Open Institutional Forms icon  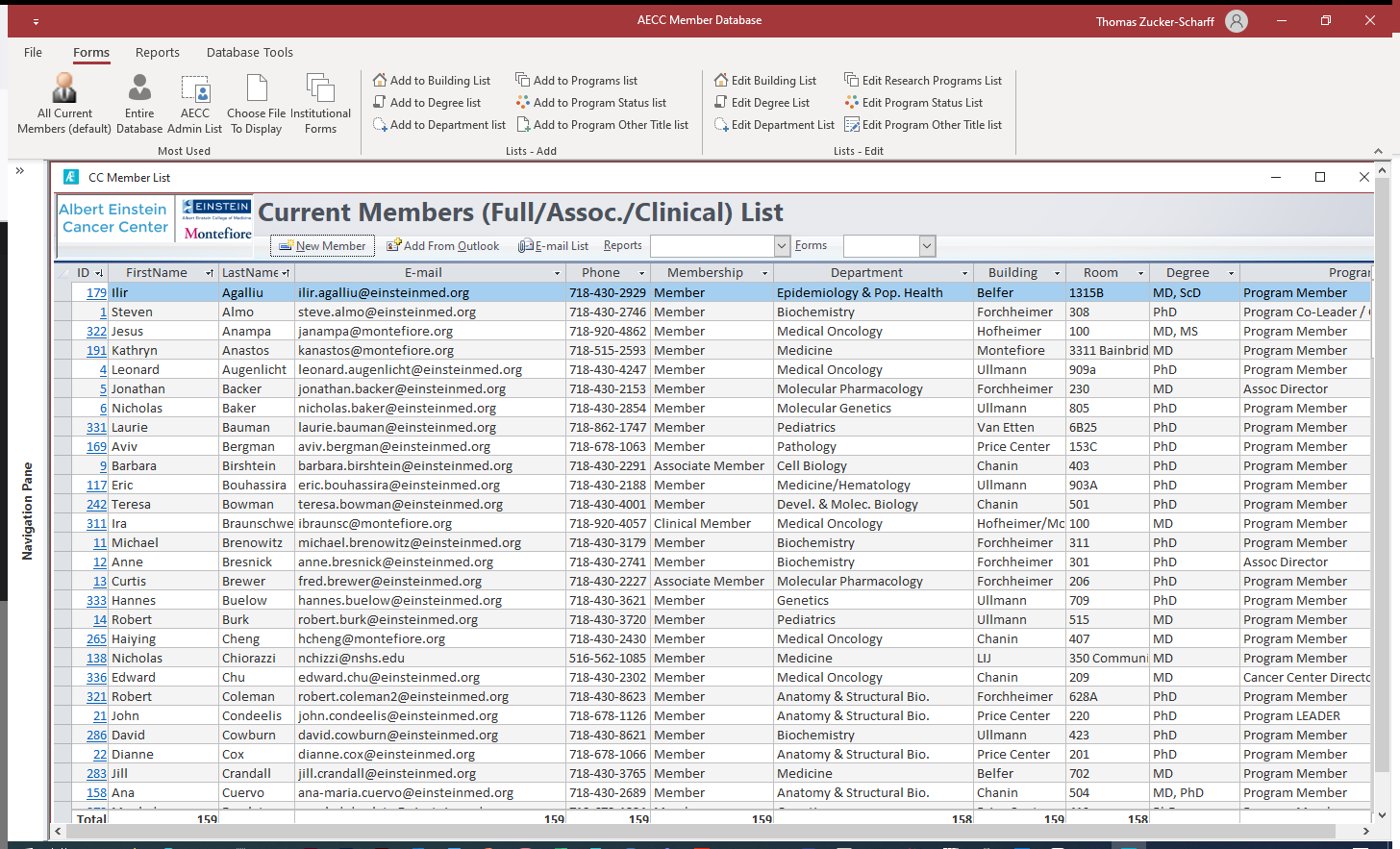click(x=320, y=103)
